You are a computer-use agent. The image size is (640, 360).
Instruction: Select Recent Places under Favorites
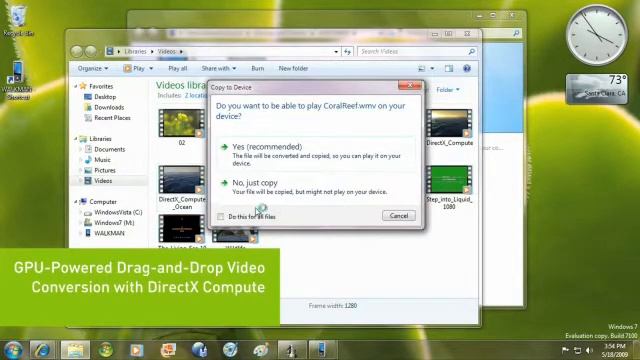[x=108, y=118]
